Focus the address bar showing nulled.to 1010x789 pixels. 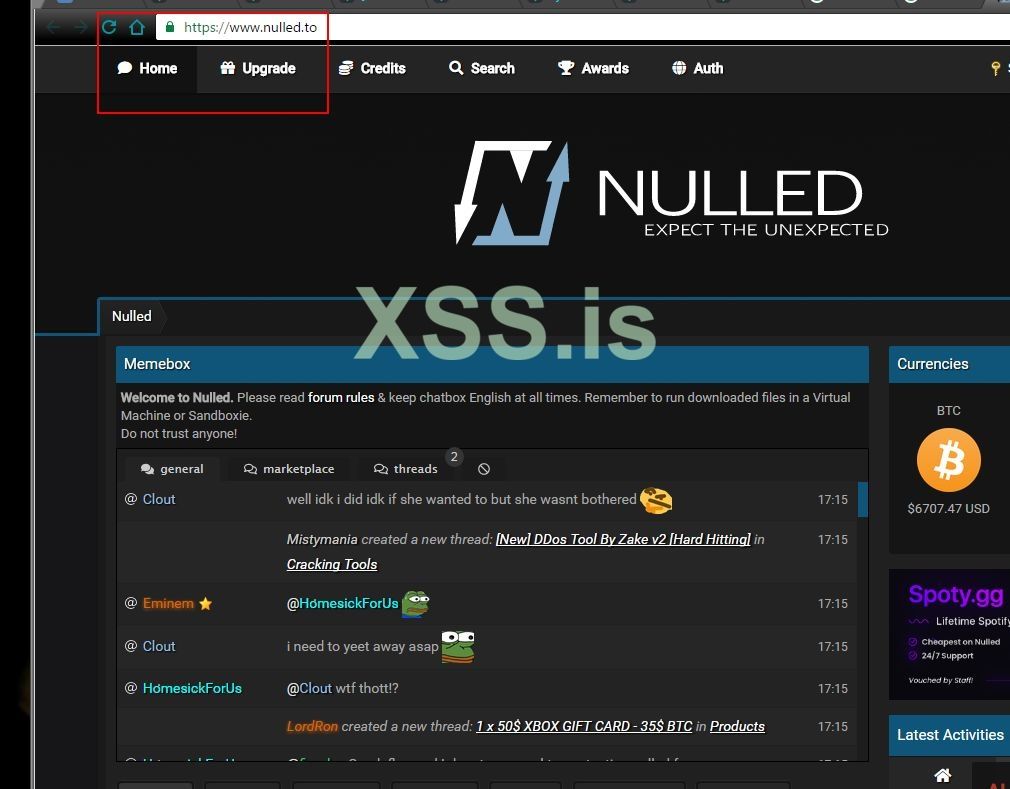point(583,27)
